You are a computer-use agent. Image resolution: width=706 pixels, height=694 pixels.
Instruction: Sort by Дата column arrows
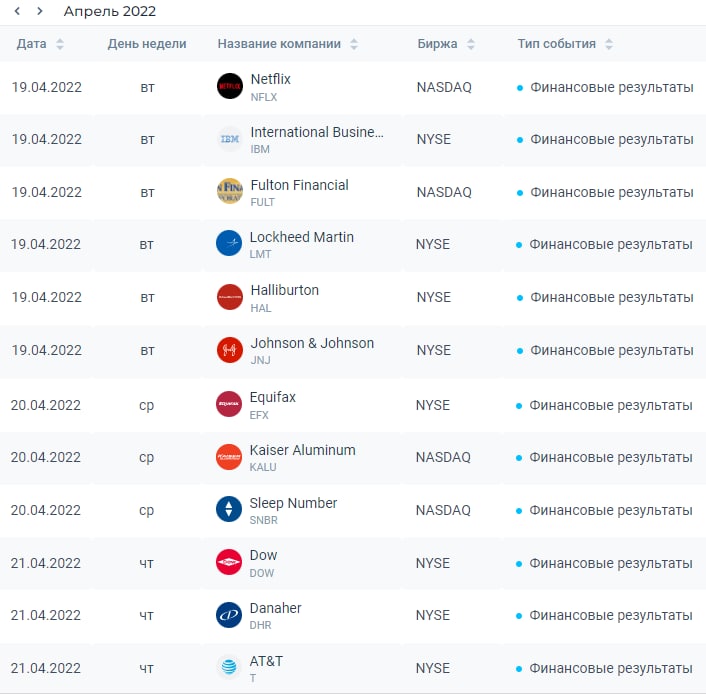[59, 44]
